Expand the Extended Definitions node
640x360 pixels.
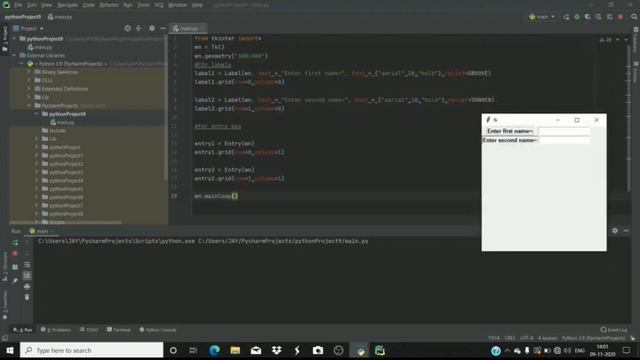29,89
